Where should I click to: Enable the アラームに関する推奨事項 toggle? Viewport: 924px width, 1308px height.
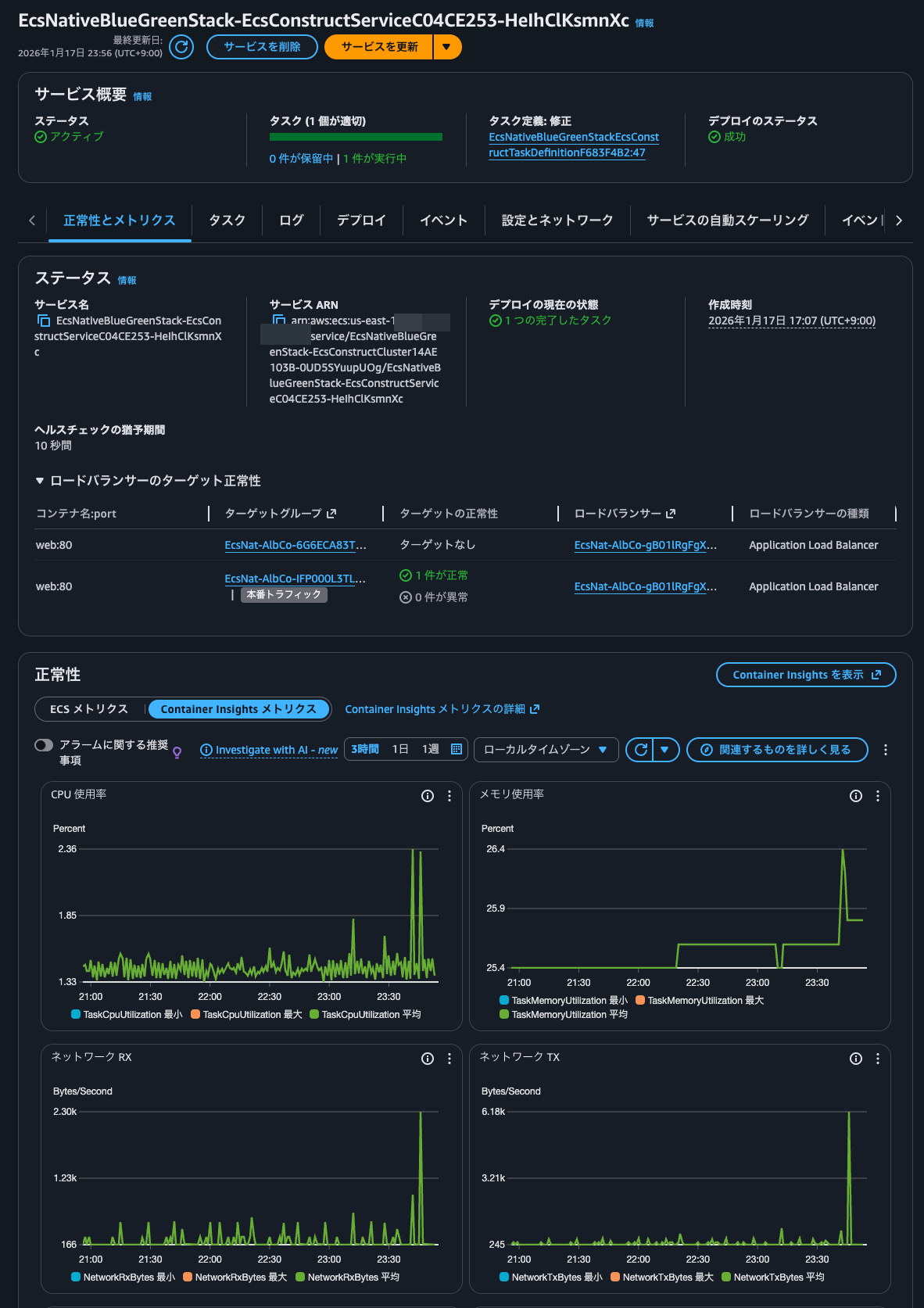point(44,745)
